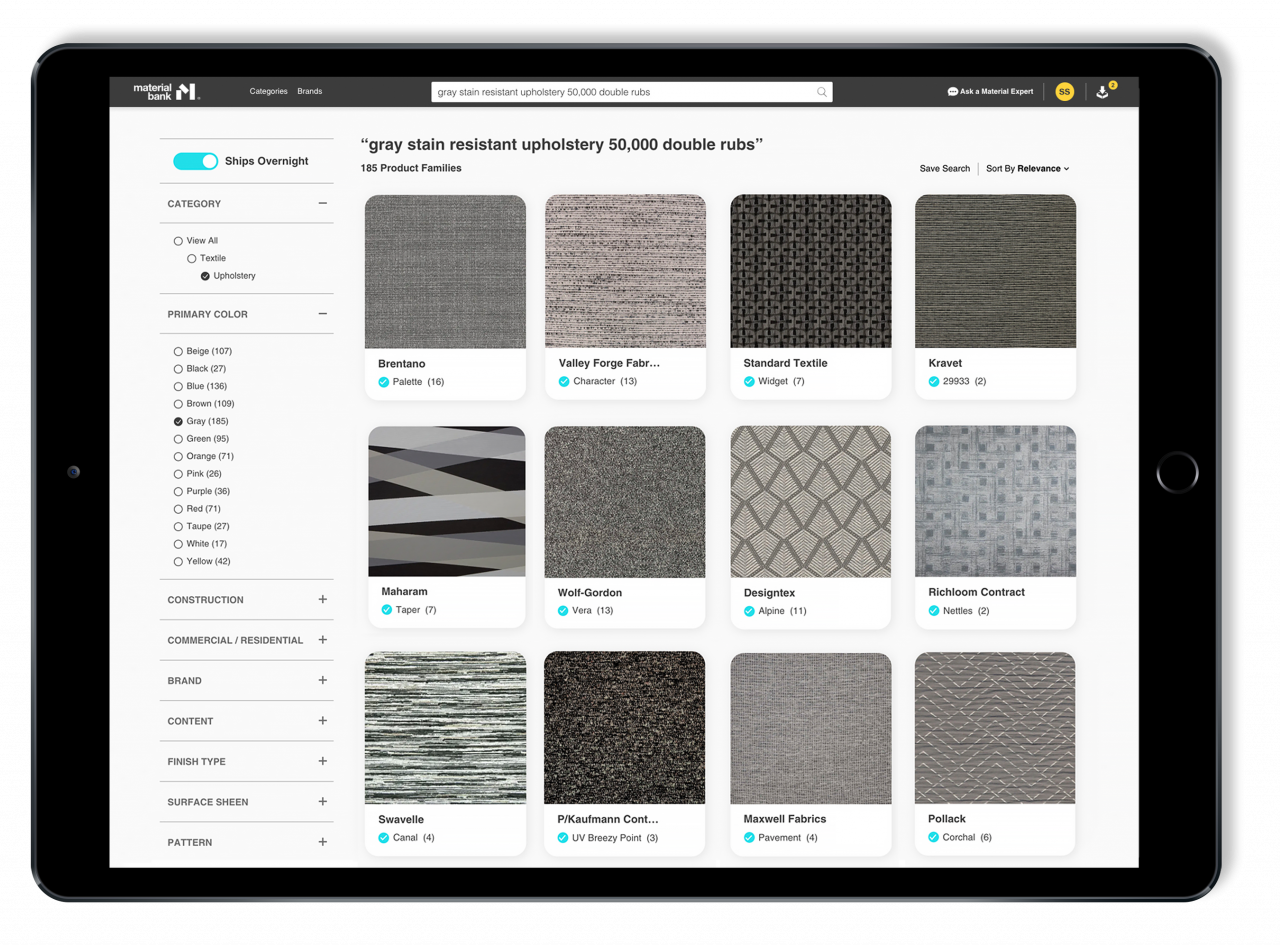Expand the Brand filter section
Image resolution: width=1280 pixels, height=945 pixels.
[322, 680]
